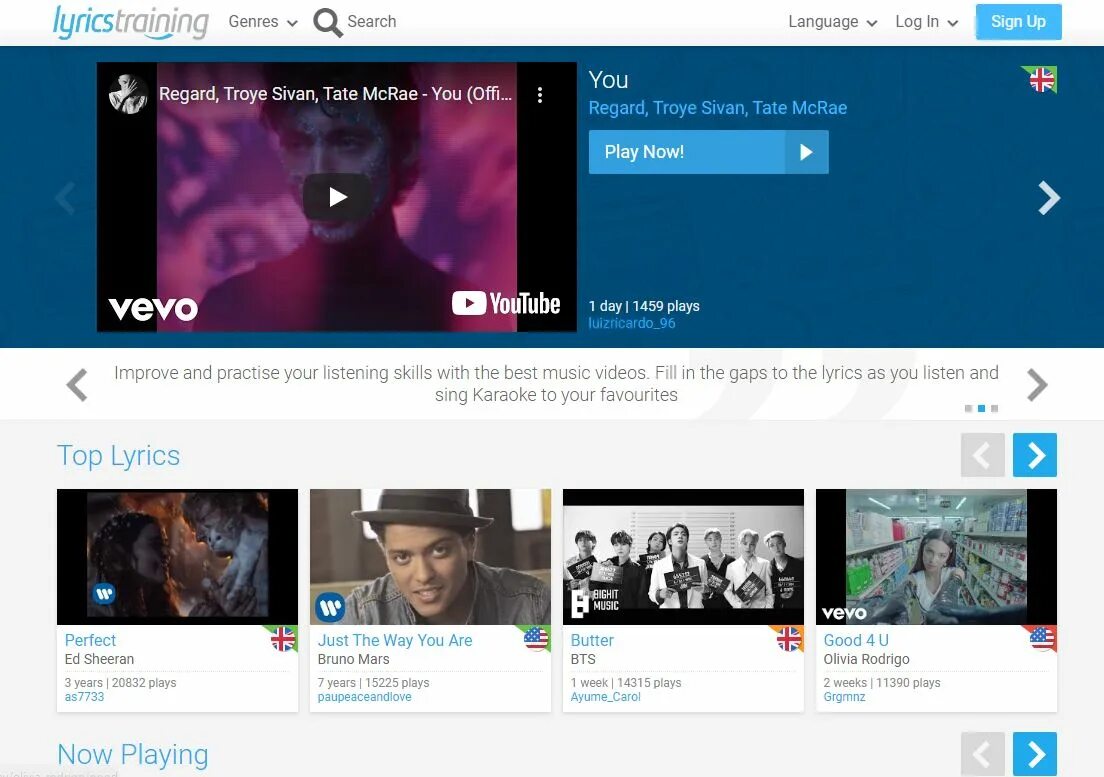This screenshot has height=777, width=1104.
Task: Click the 1 week | 14315 plays text
Action: pyautogui.click(x=626, y=683)
